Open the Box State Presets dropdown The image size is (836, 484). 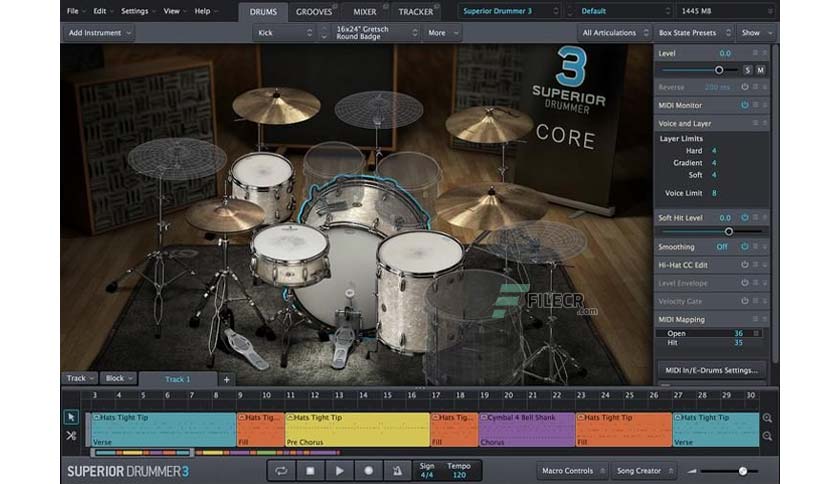click(694, 33)
